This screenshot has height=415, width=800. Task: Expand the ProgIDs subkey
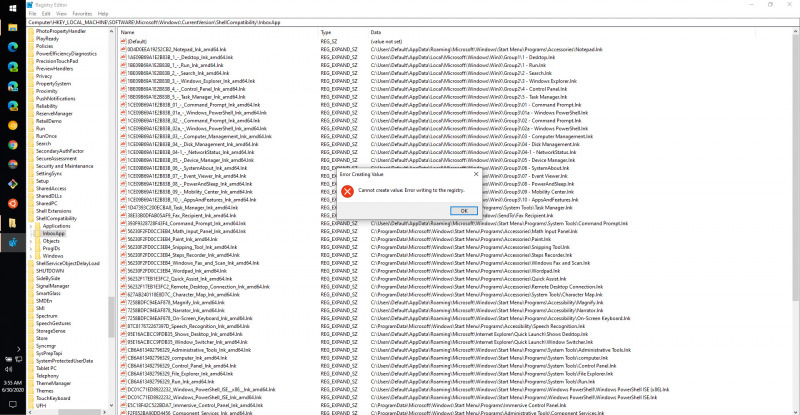31,249
